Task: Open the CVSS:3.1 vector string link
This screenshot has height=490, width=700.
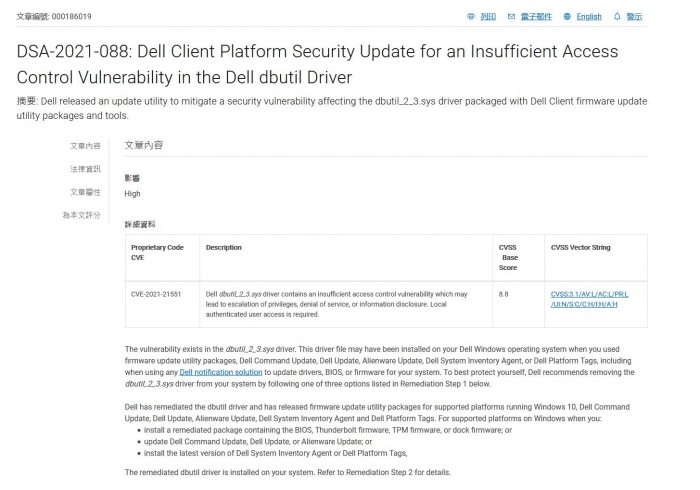Action: pyautogui.click(x=589, y=299)
